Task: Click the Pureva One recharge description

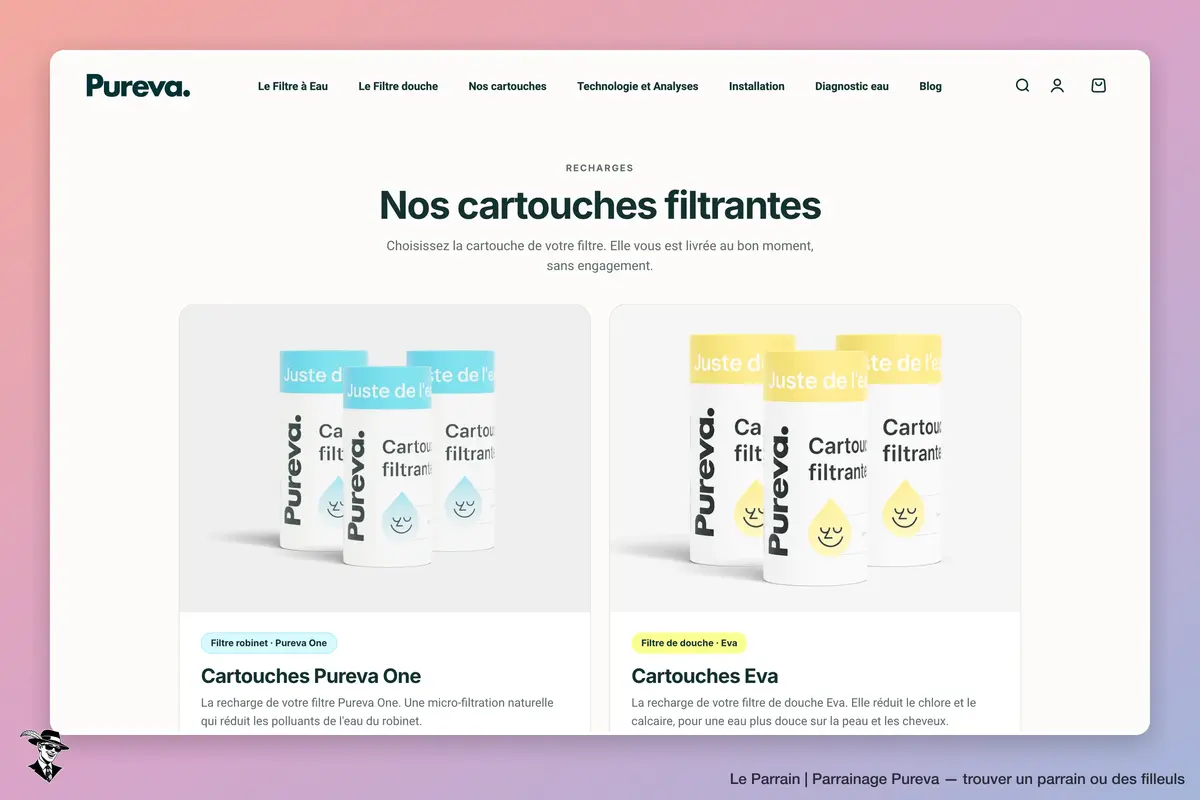Action: point(377,712)
